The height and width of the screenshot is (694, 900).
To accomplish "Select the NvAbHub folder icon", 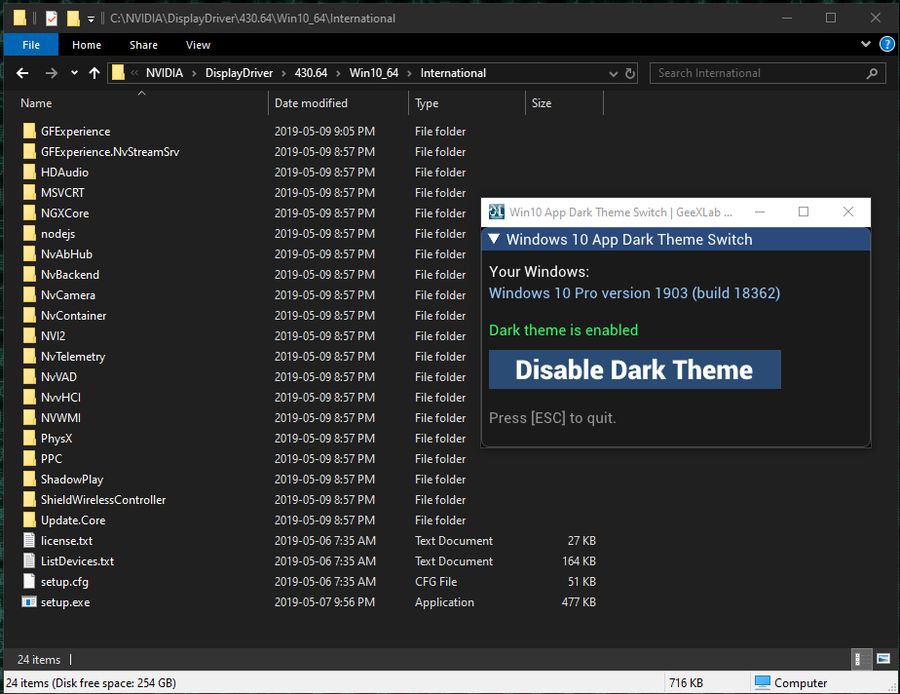I will pyautogui.click(x=29, y=254).
